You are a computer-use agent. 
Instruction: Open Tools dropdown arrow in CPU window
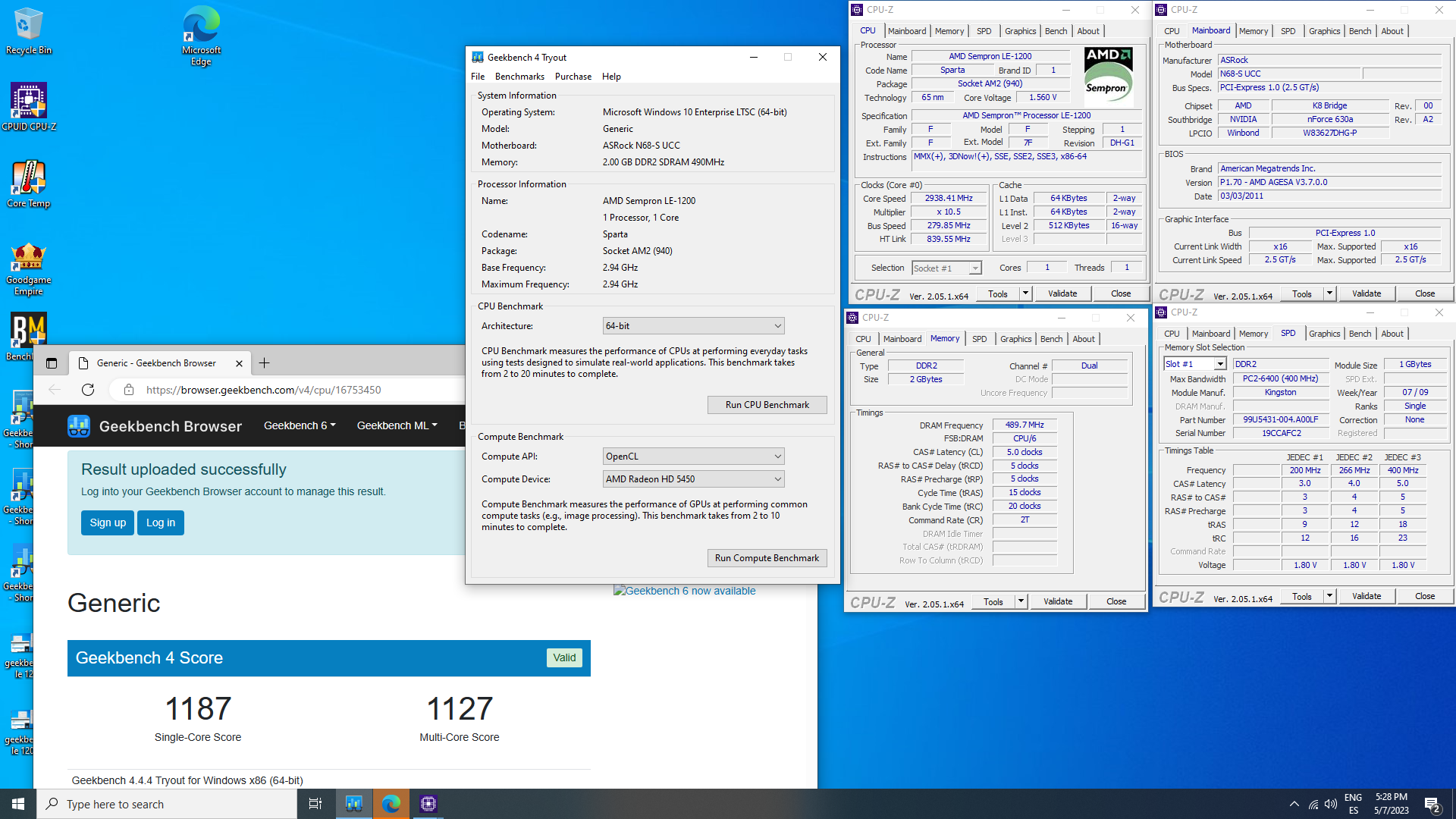click(x=1025, y=293)
